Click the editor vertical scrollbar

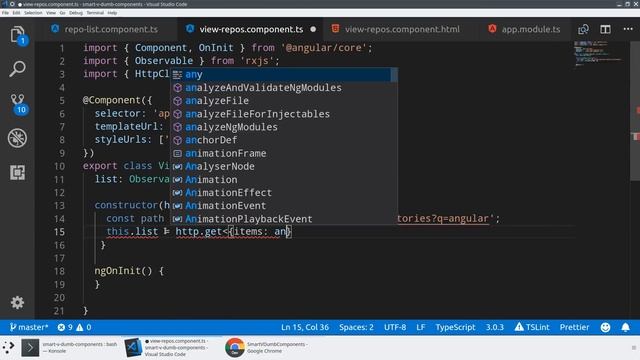tap(635, 110)
